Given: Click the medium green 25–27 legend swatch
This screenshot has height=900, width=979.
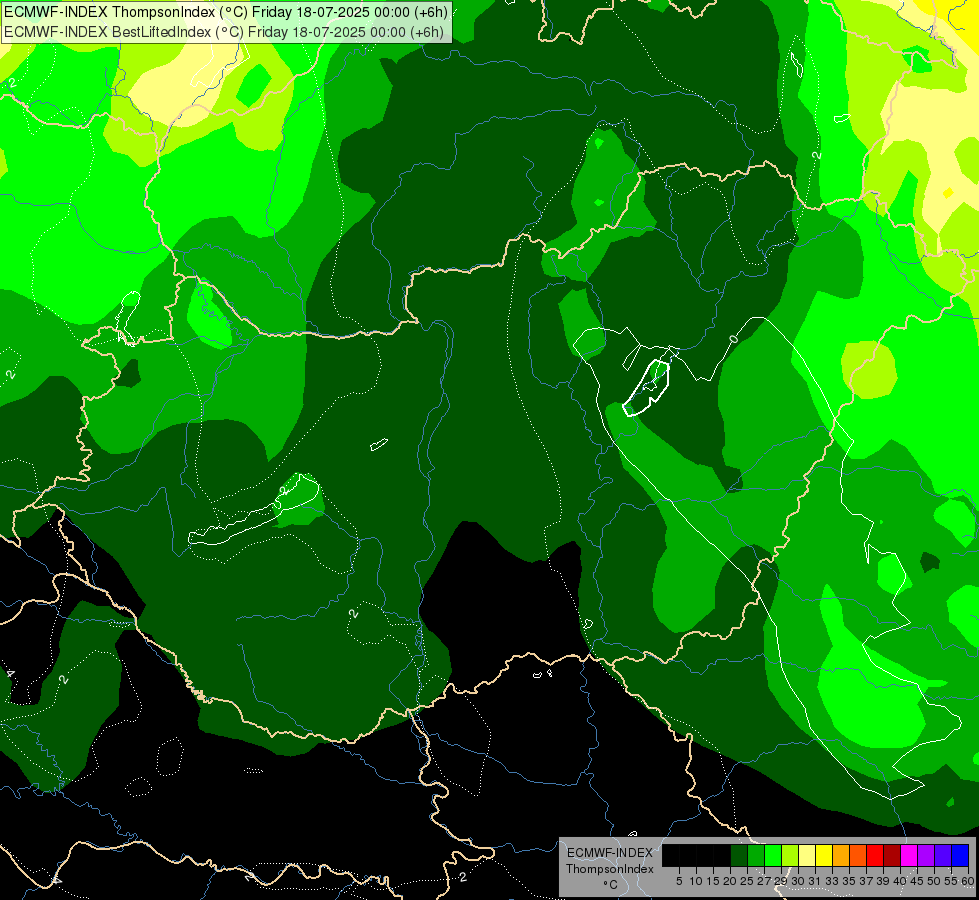Looking at the screenshot, I should pos(756,855).
